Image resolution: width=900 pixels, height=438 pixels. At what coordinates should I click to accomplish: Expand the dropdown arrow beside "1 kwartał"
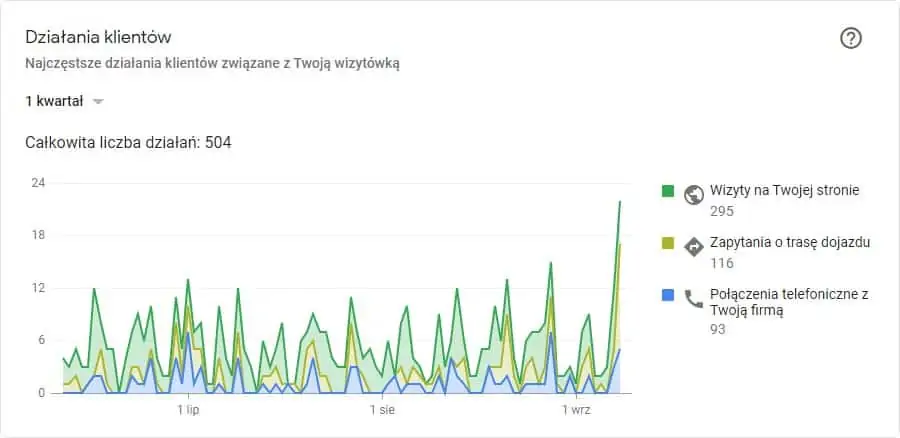(x=98, y=102)
